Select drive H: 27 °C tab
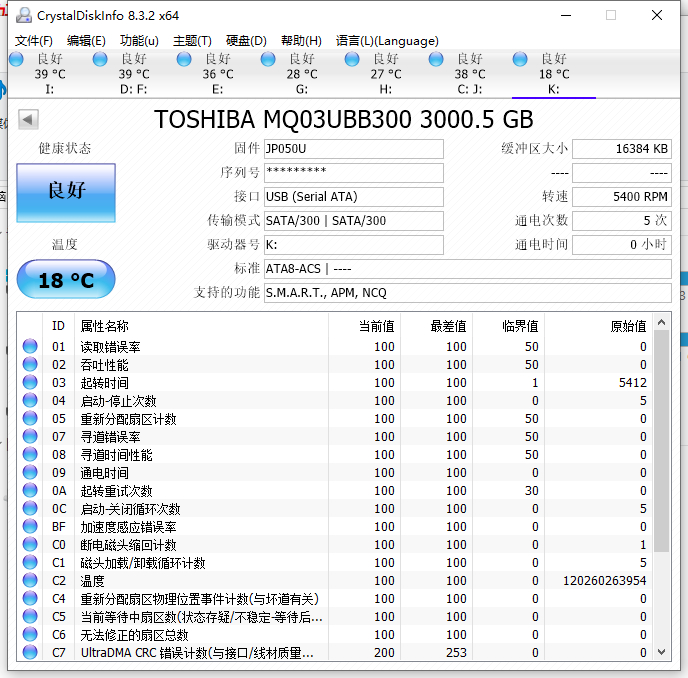 pos(386,74)
